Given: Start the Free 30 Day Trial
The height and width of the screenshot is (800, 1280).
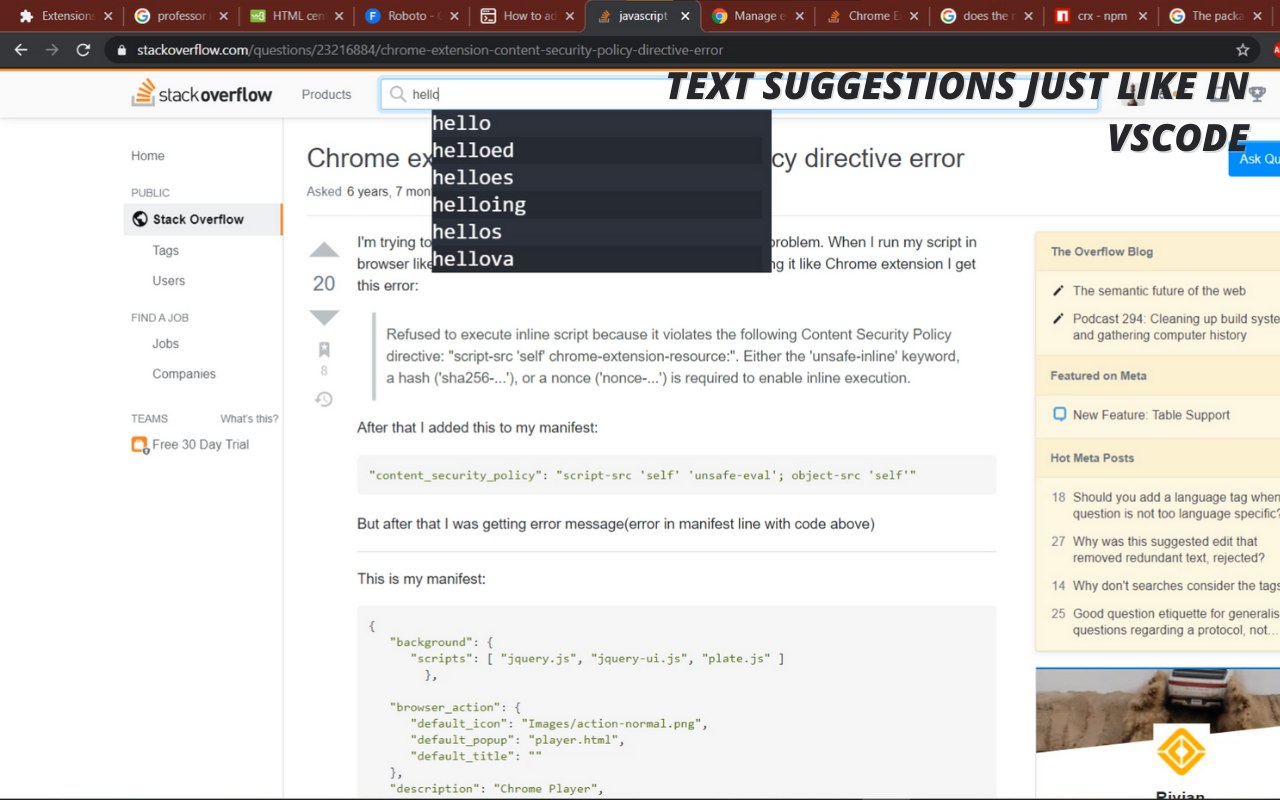Looking at the screenshot, I should (201, 444).
